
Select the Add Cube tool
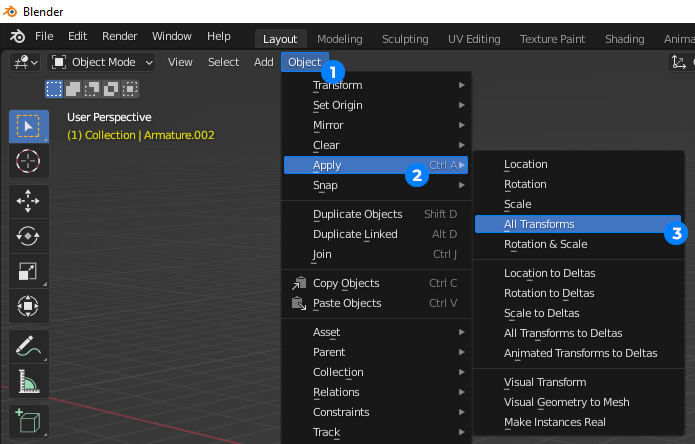pyautogui.click(x=29, y=421)
